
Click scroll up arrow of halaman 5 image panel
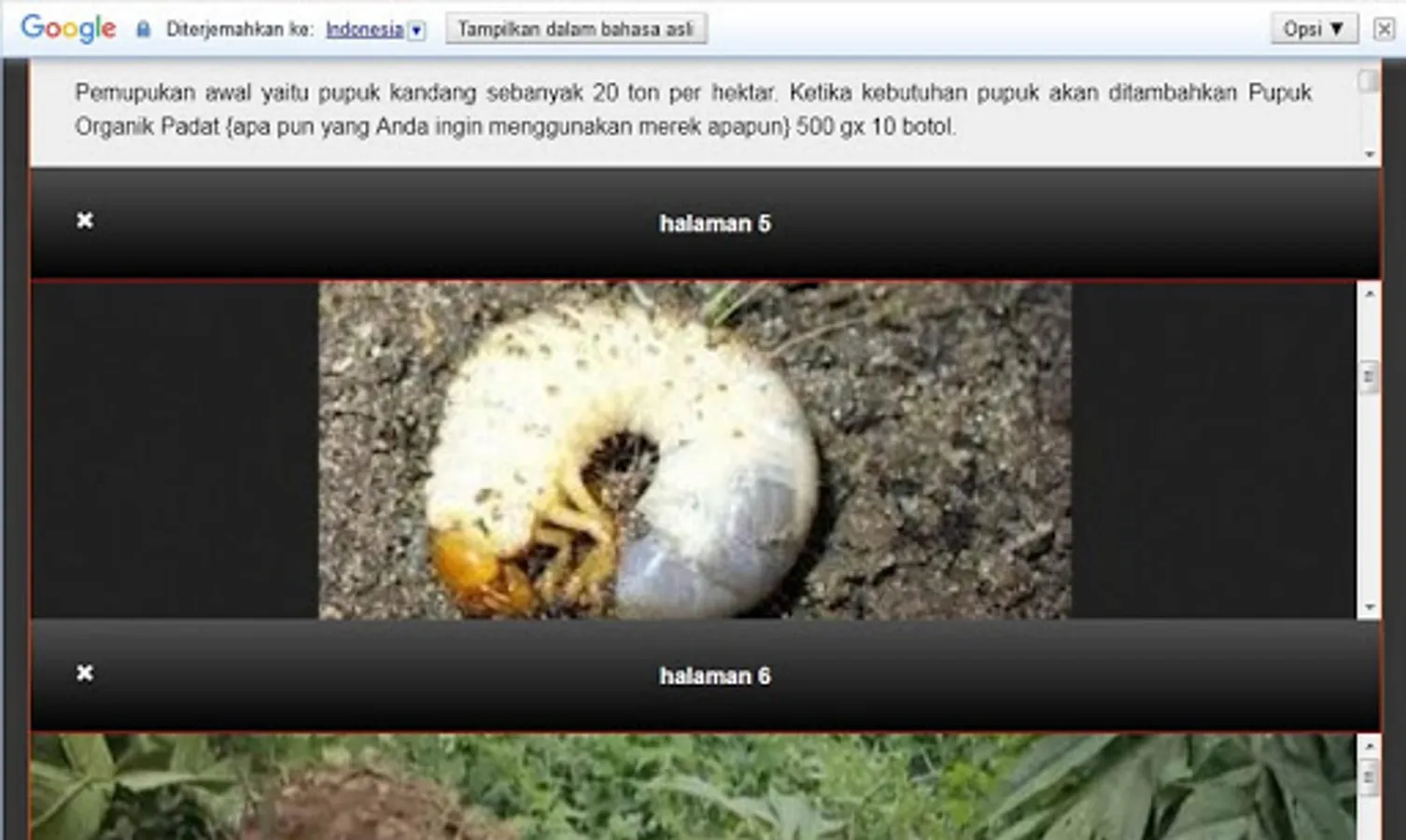(x=1369, y=294)
